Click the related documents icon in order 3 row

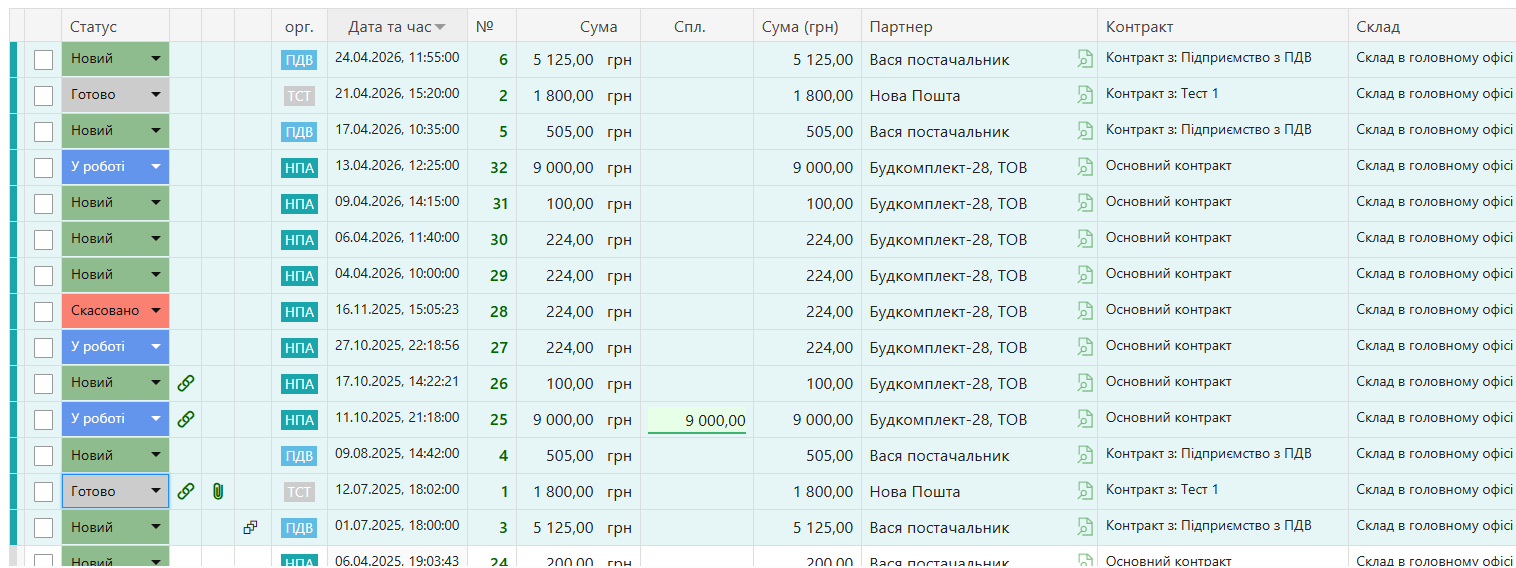click(250, 527)
